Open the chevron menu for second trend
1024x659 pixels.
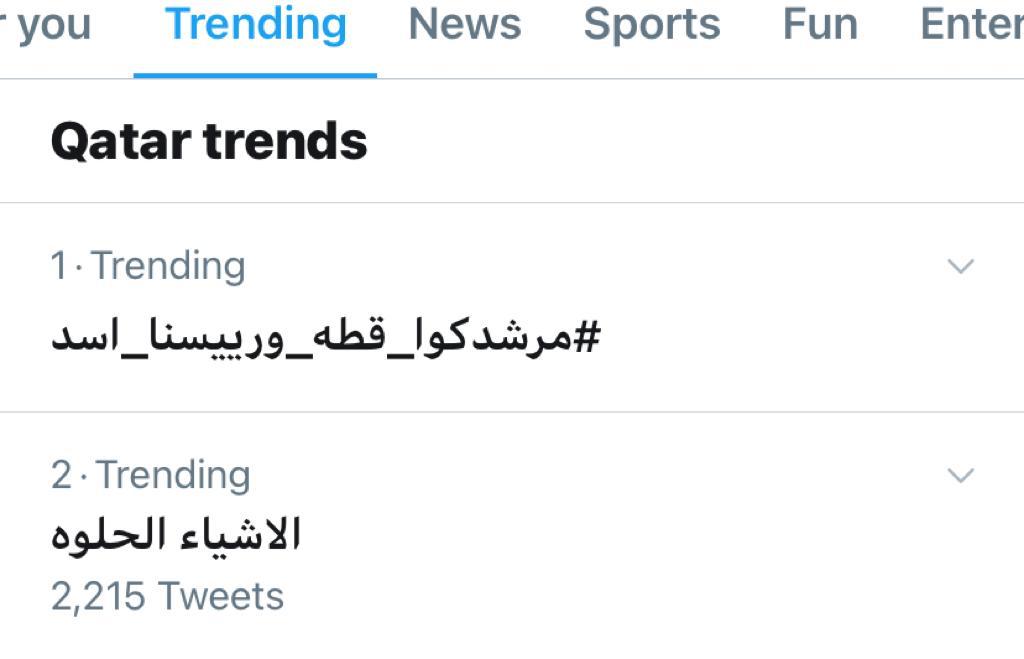coord(960,475)
